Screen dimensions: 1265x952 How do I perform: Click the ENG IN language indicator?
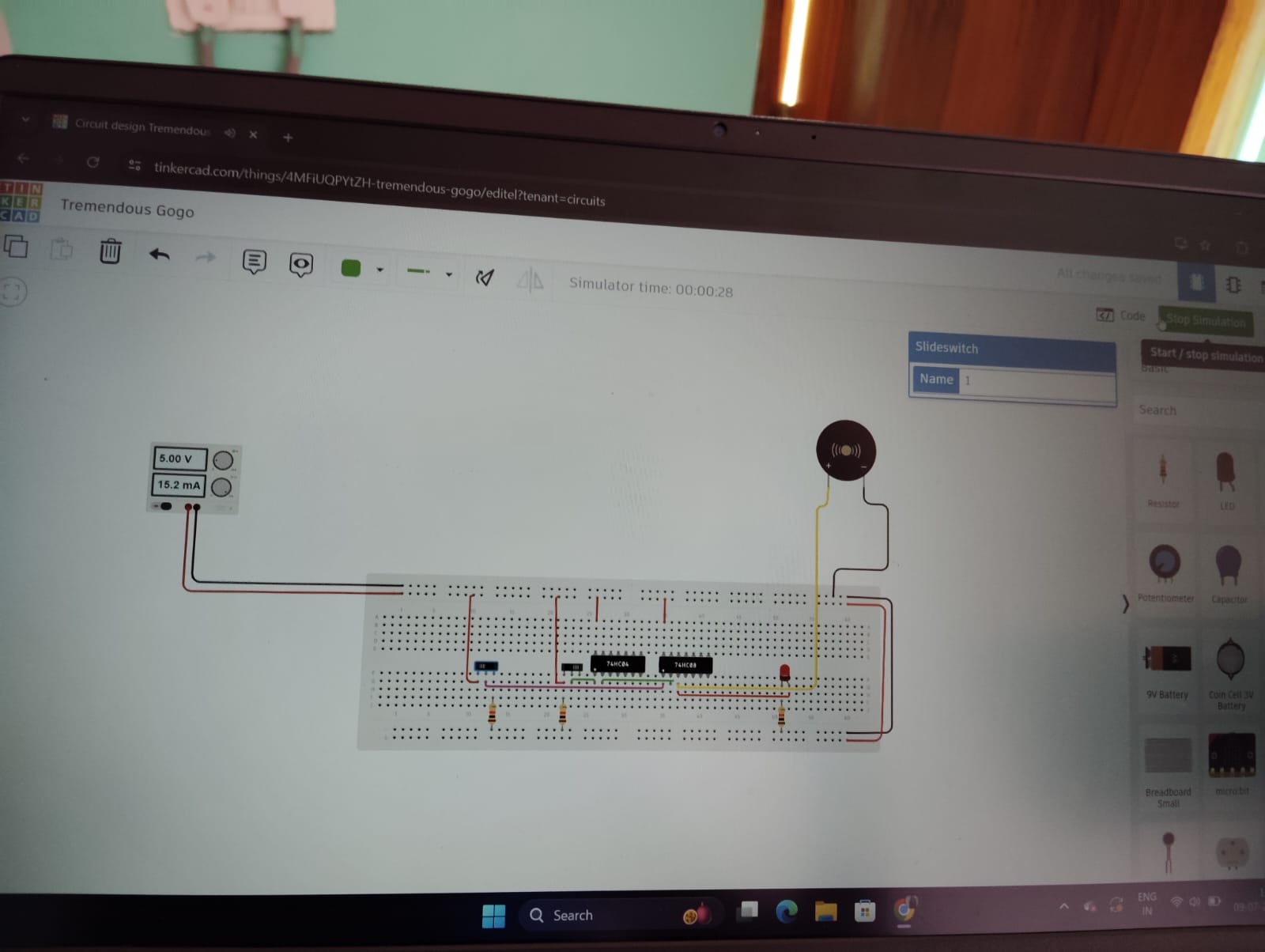[1147, 904]
